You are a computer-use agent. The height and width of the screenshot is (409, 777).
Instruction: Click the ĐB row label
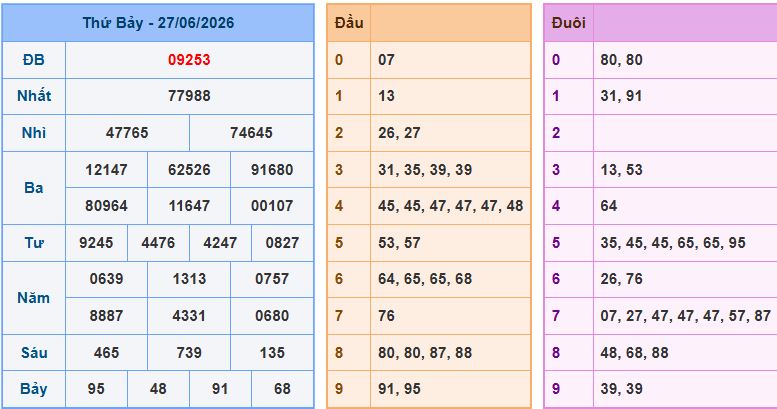point(34,60)
